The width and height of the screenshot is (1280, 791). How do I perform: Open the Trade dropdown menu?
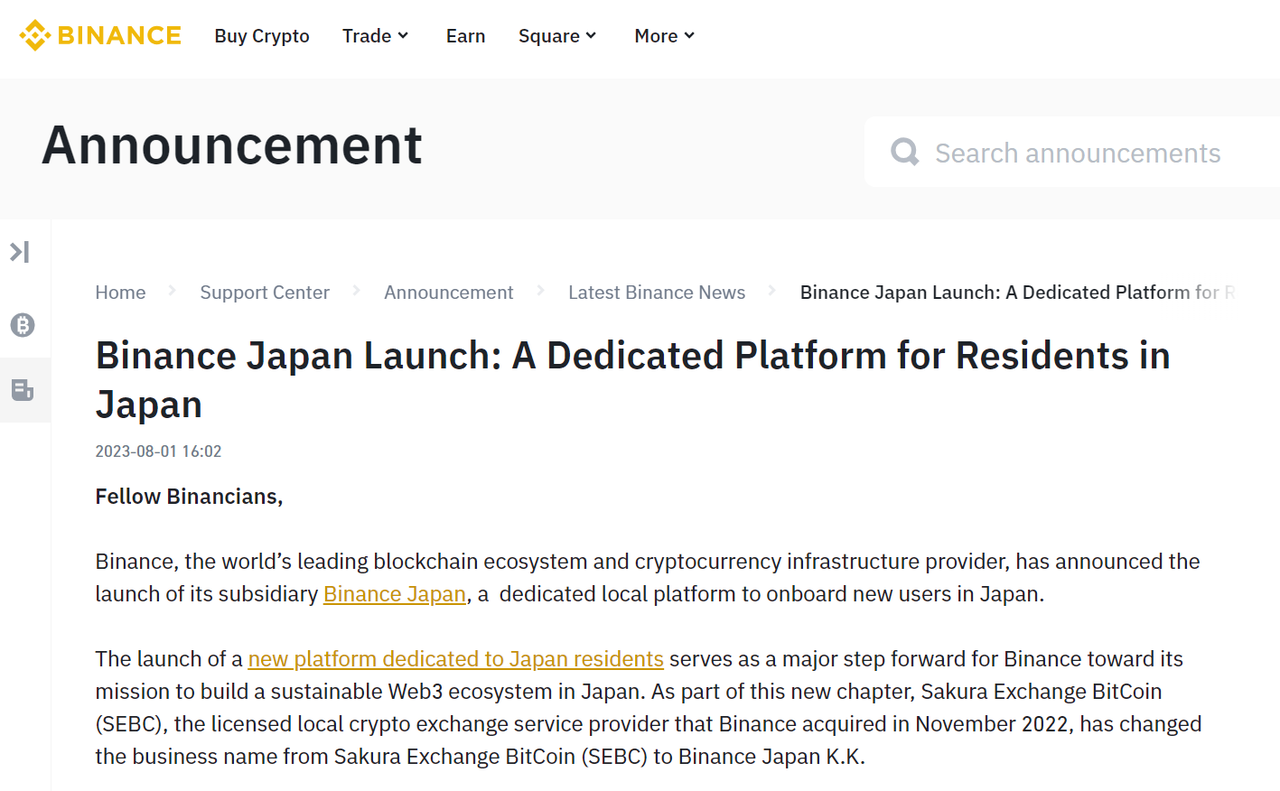(375, 36)
